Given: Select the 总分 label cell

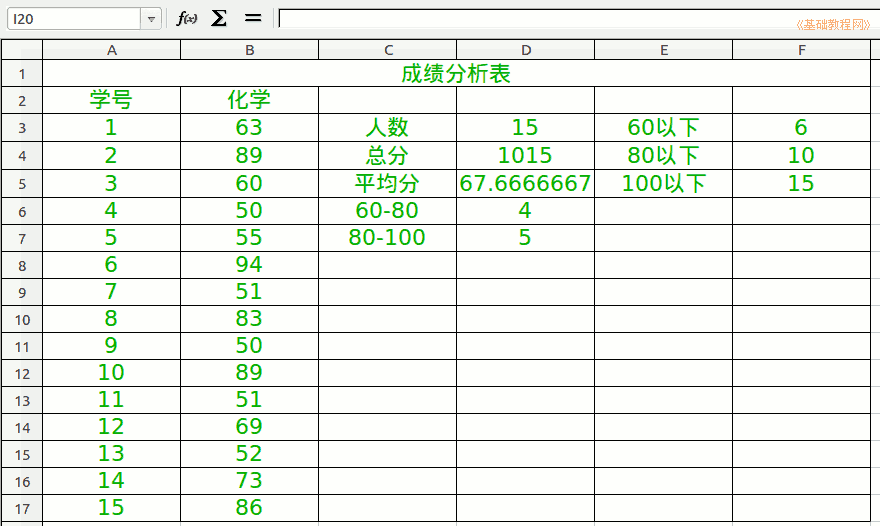Looking at the screenshot, I should [388, 155].
